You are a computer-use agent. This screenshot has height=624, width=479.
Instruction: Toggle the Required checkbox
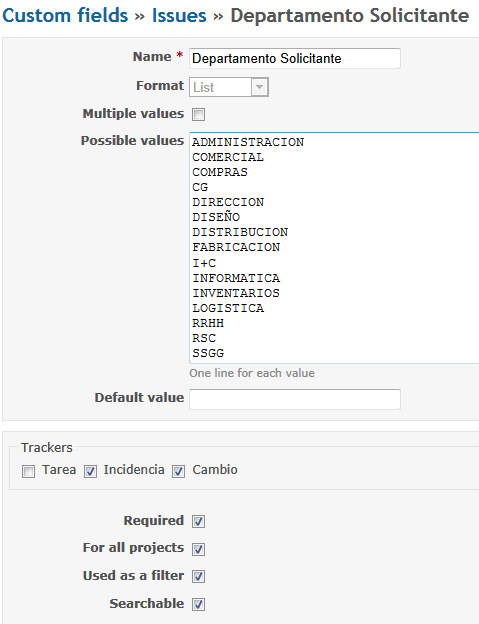(199, 521)
